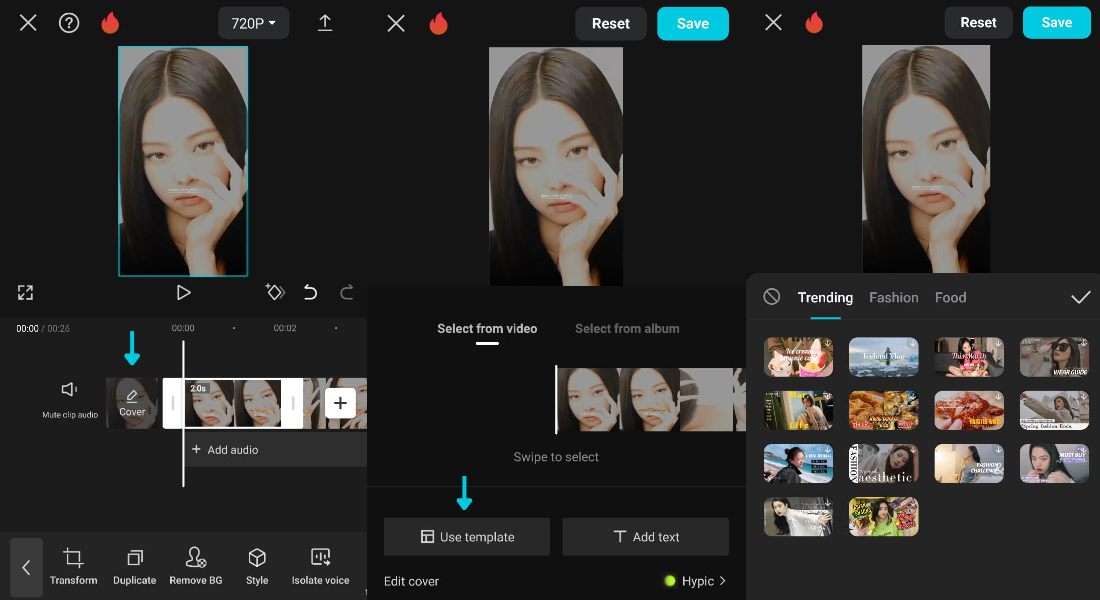Select the no-template circle-slash icon
1100x600 pixels.
tap(772, 297)
